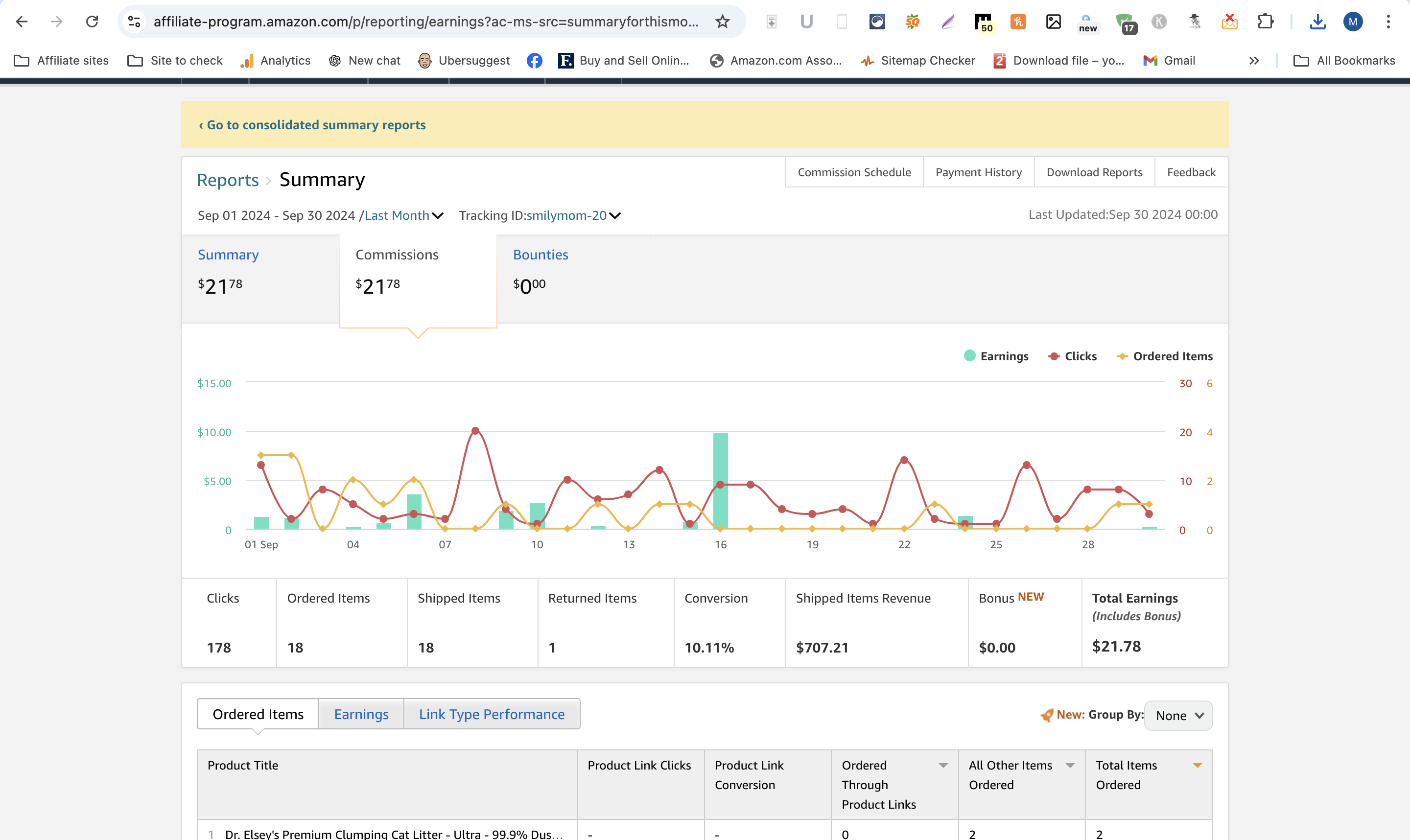
Task: Select the Summary $21.78 tab
Action: [260, 279]
